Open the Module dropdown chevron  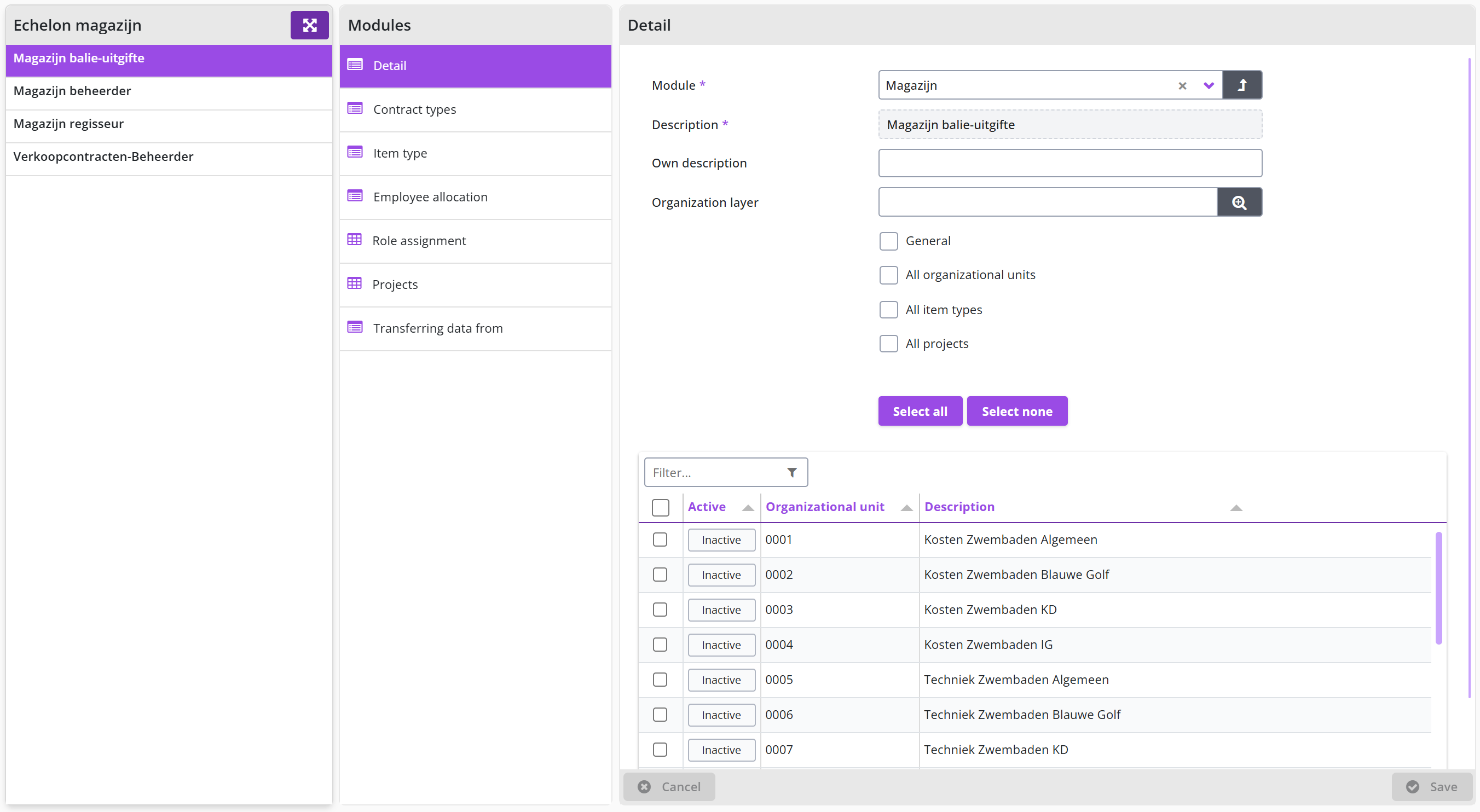click(x=1208, y=85)
